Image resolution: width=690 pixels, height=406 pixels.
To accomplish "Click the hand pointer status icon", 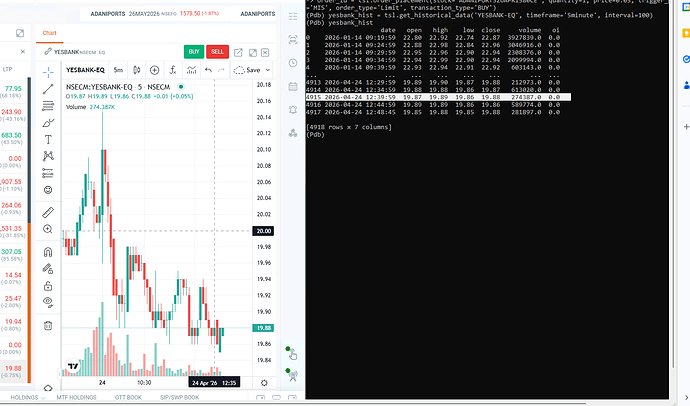I will (292, 353).
